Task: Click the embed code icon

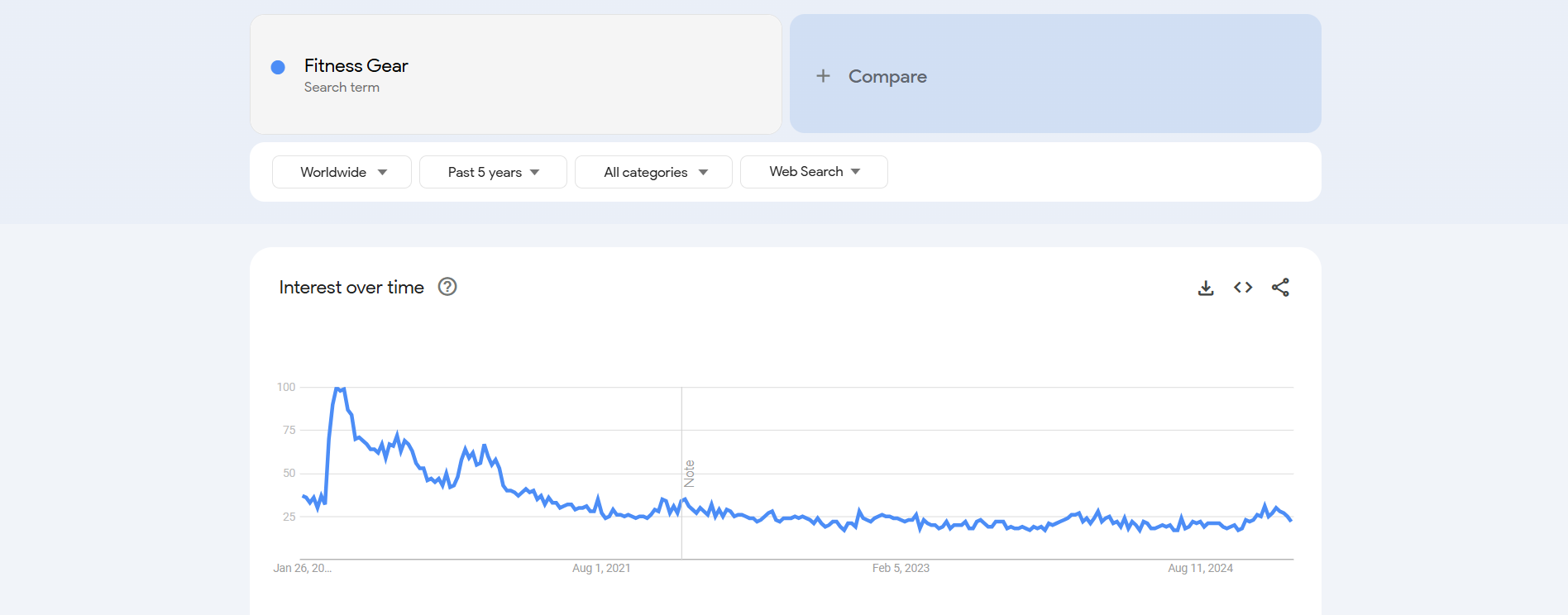Action: point(1243,288)
